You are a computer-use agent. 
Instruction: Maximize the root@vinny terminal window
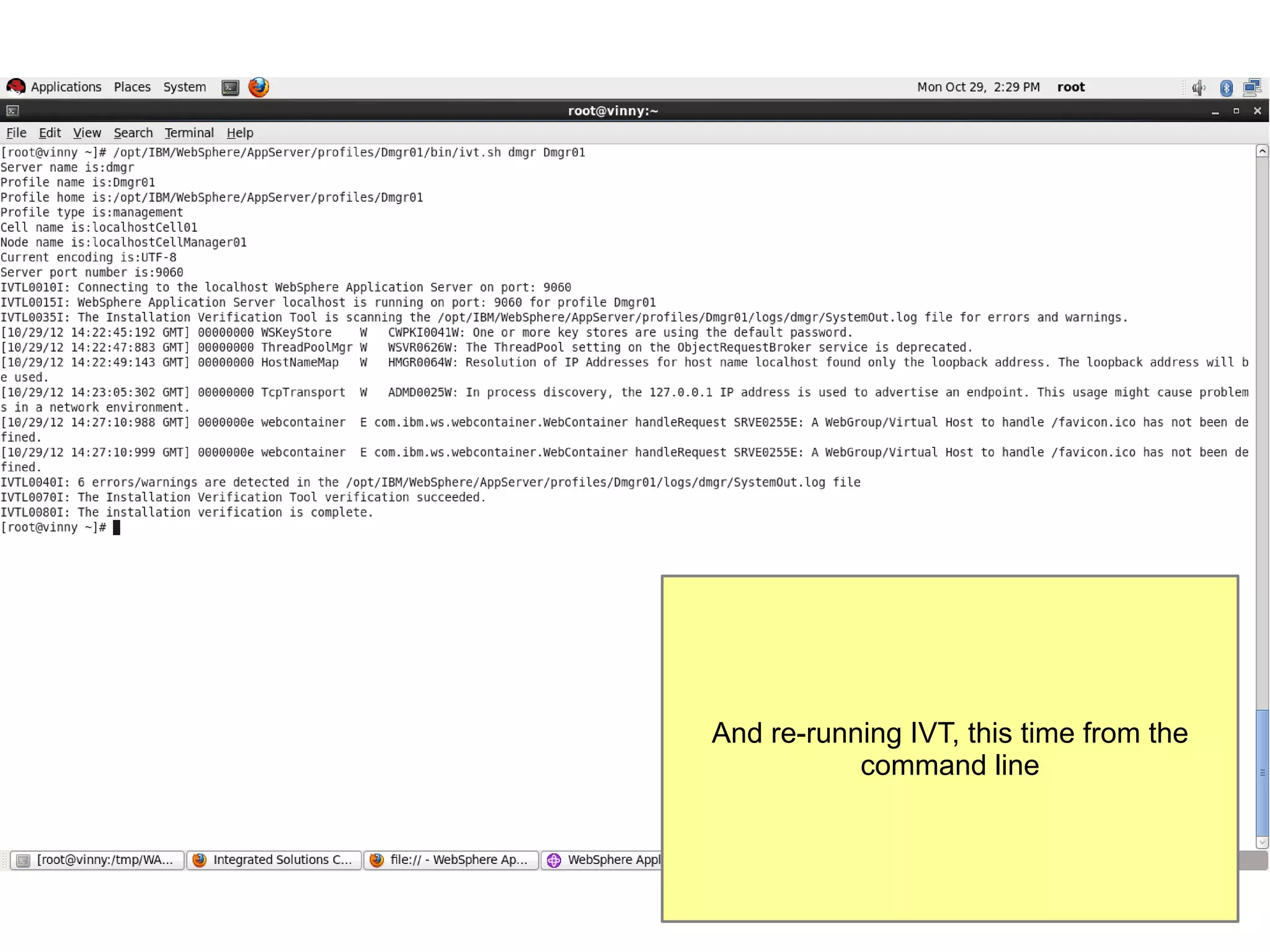pyautogui.click(x=1236, y=111)
